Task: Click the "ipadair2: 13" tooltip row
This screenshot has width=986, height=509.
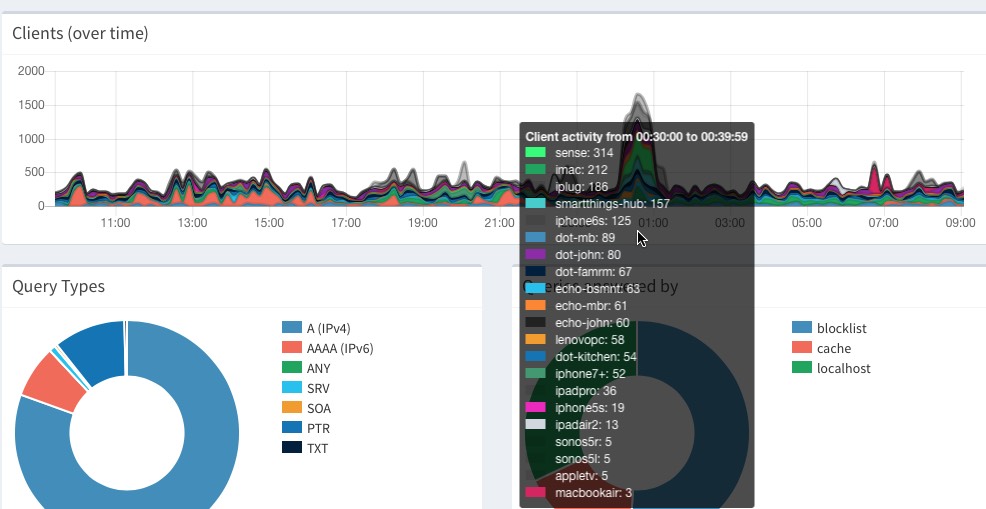Action: (x=572, y=425)
